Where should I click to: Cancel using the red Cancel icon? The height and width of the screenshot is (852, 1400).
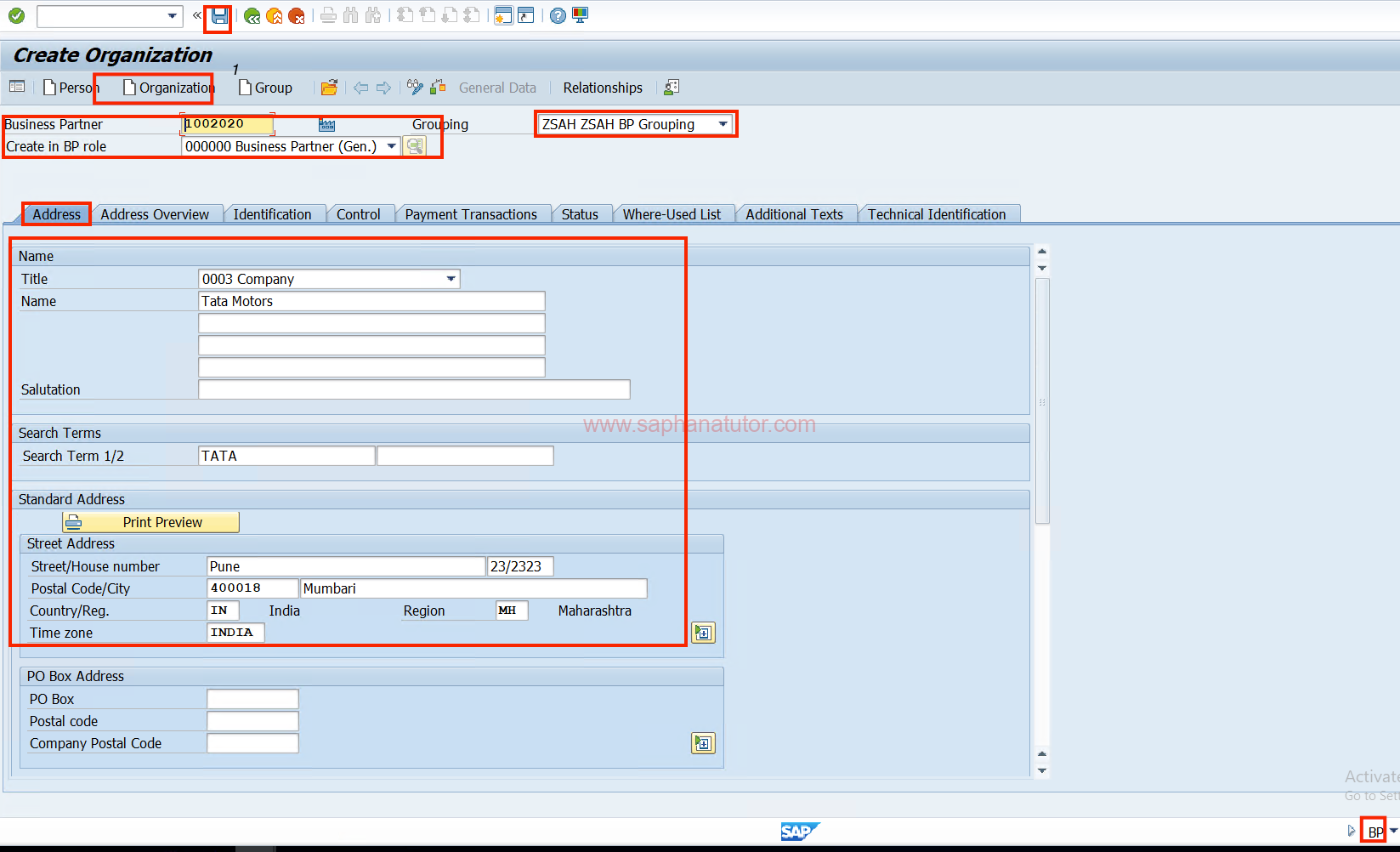(x=296, y=15)
